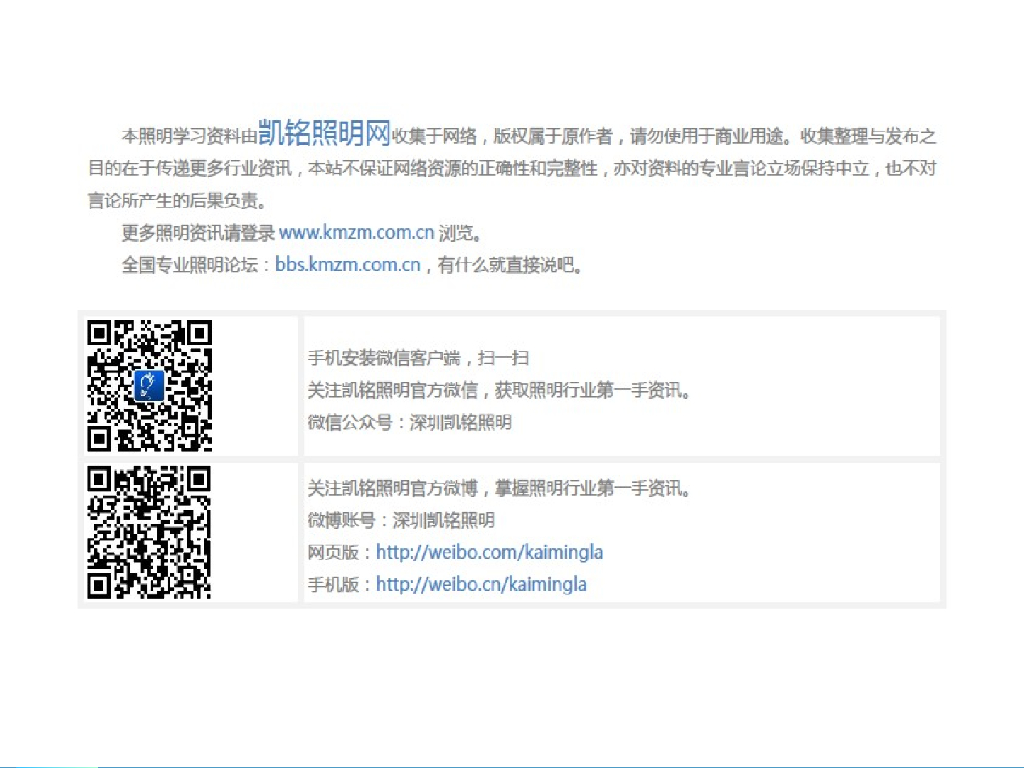Open the http://weibo.cn/kaimingla mobile version link

click(x=481, y=584)
